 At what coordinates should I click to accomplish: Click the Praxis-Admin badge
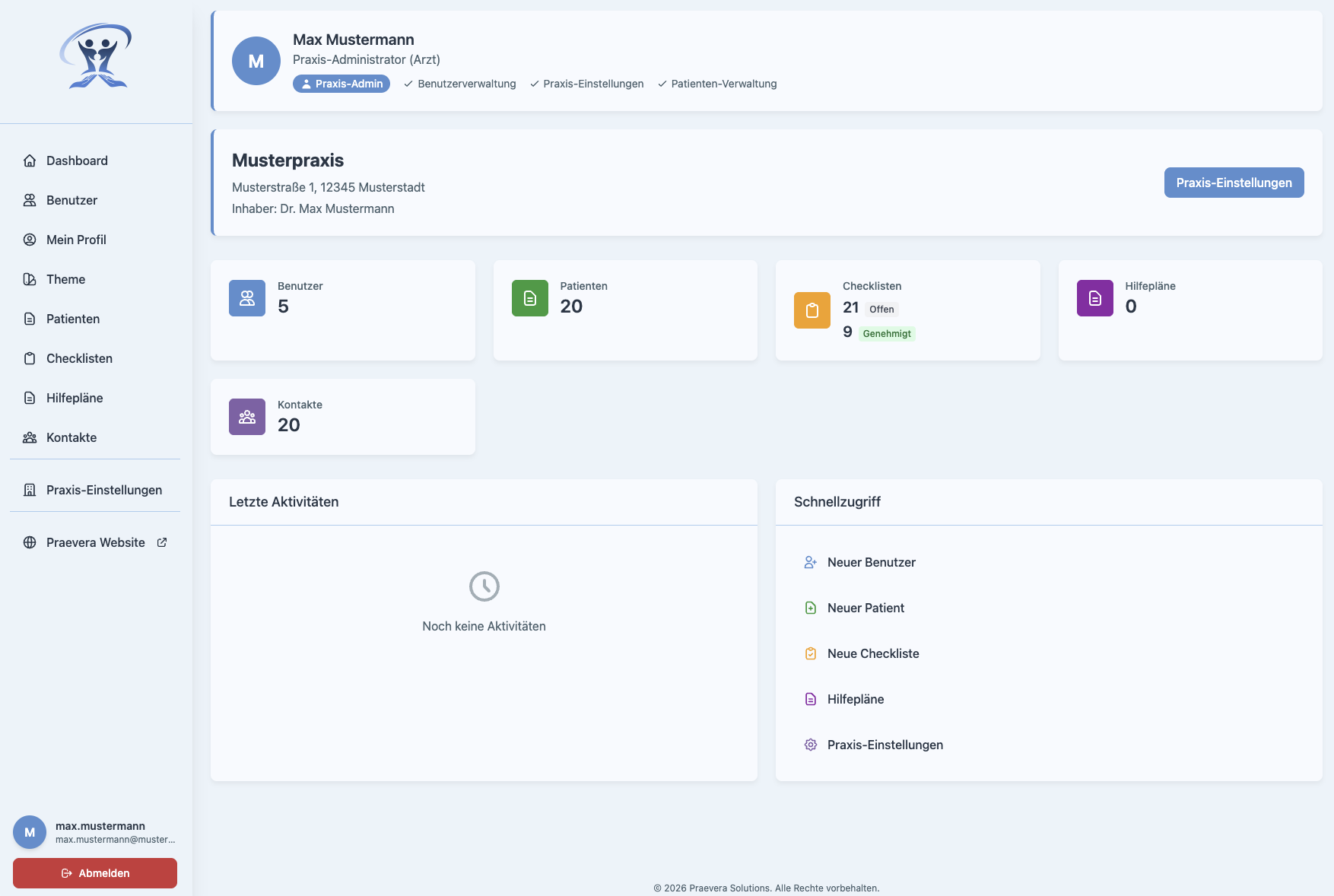pyautogui.click(x=341, y=84)
